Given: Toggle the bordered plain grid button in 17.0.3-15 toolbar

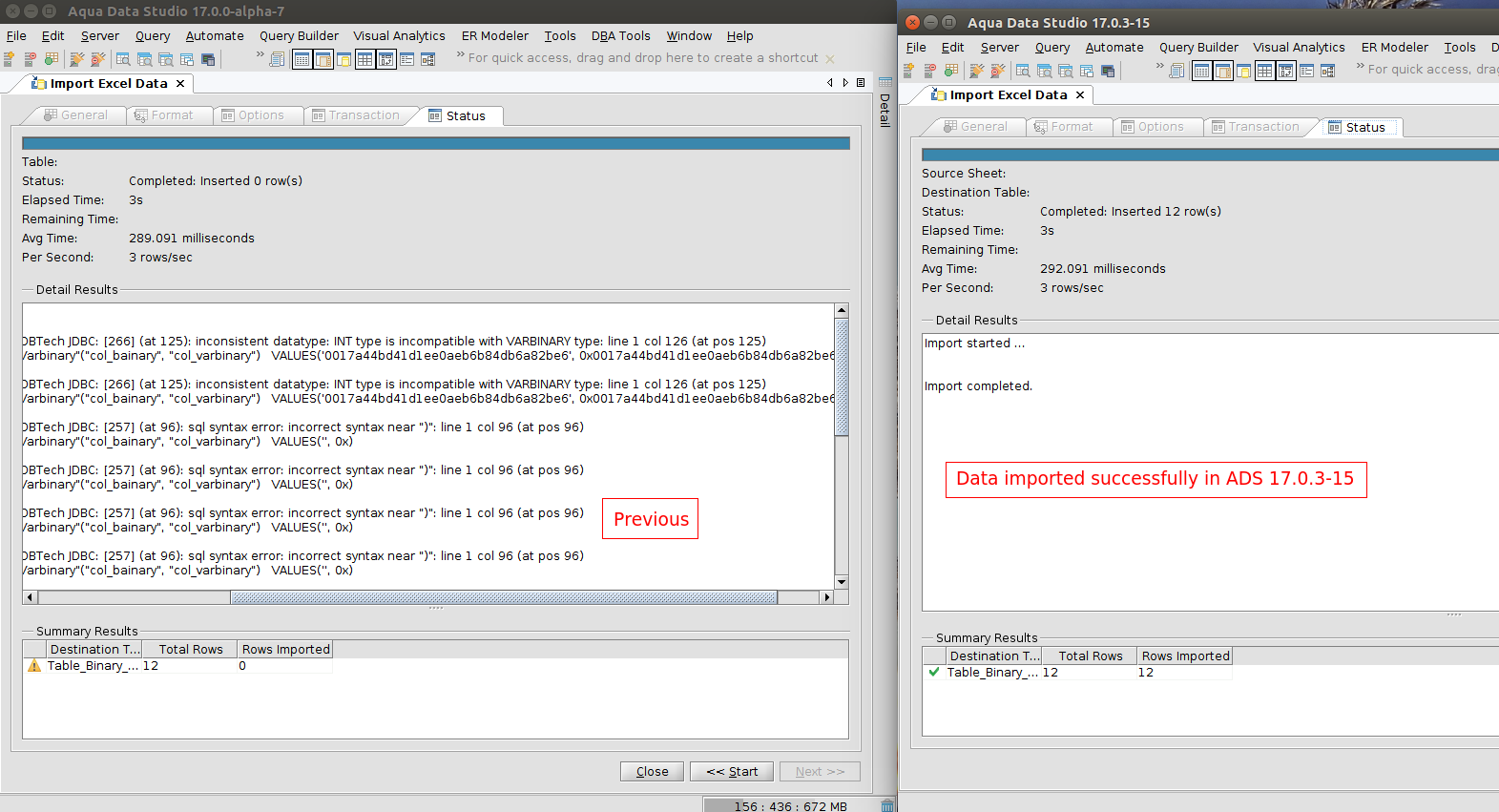Looking at the screenshot, I should pos(1264,71).
